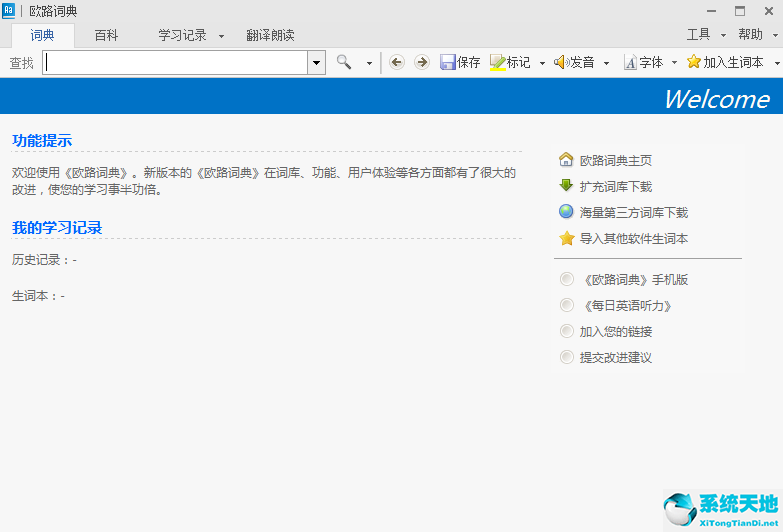Expand the 学习记录 tab dropdown arrow
The image size is (783, 532).
pyautogui.click(x=221, y=36)
